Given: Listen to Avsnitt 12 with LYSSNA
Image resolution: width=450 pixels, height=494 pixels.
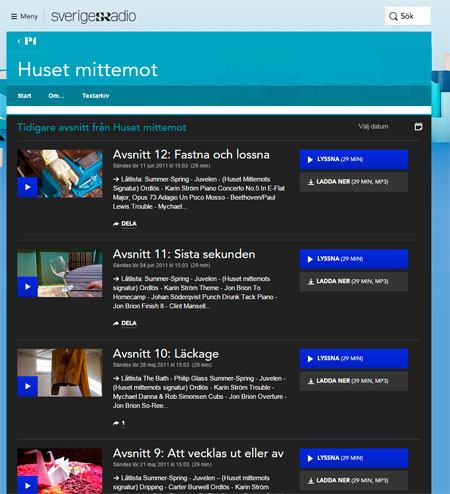Looking at the screenshot, I should pyautogui.click(x=354, y=159).
